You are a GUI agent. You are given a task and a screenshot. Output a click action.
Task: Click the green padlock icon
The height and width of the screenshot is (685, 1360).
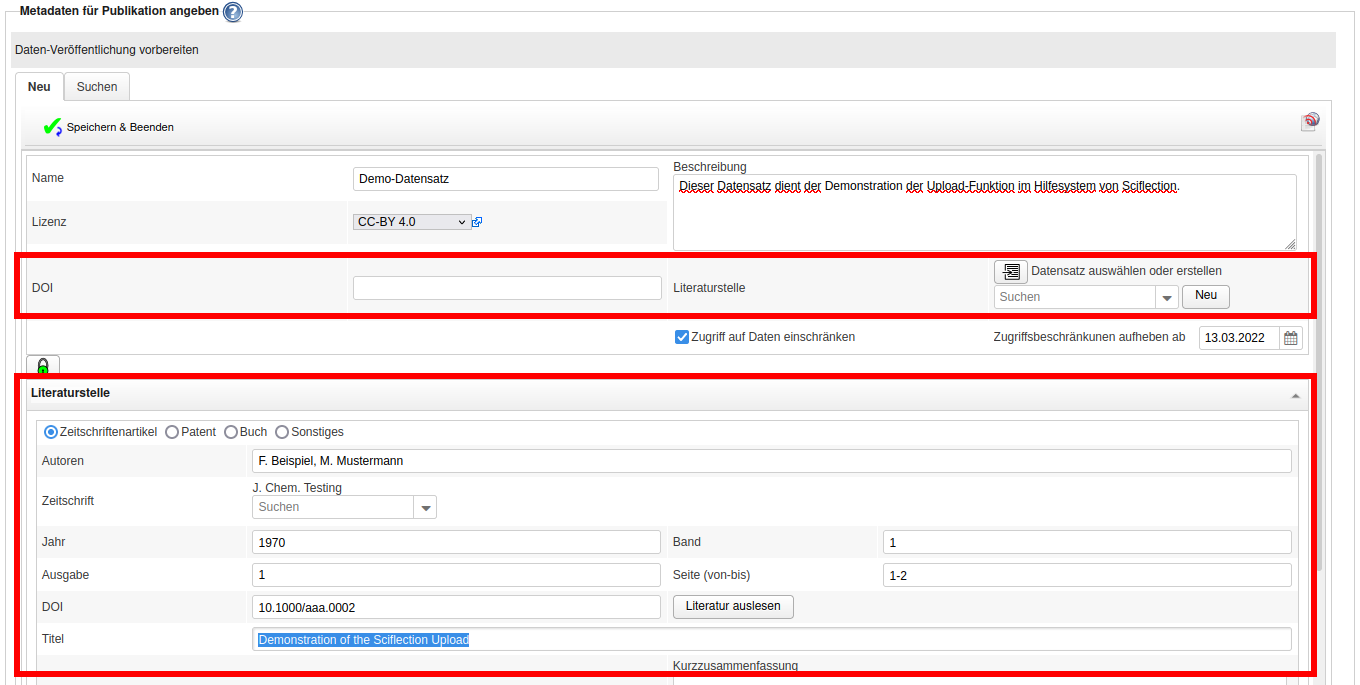point(43,366)
